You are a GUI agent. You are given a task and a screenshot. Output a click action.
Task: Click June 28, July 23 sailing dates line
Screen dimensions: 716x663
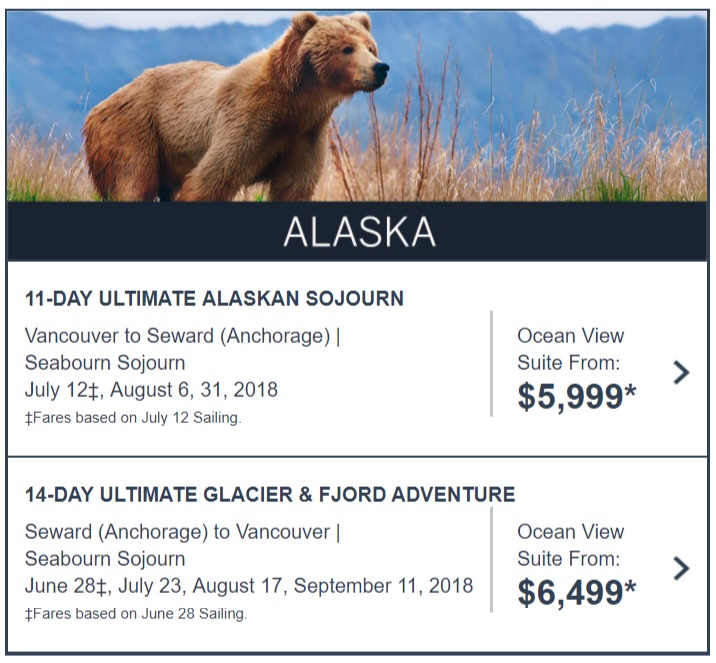coord(249,586)
